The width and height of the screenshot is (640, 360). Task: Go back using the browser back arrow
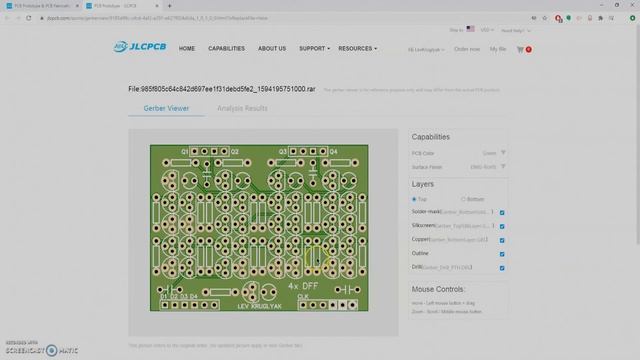pyautogui.click(x=7, y=18)
